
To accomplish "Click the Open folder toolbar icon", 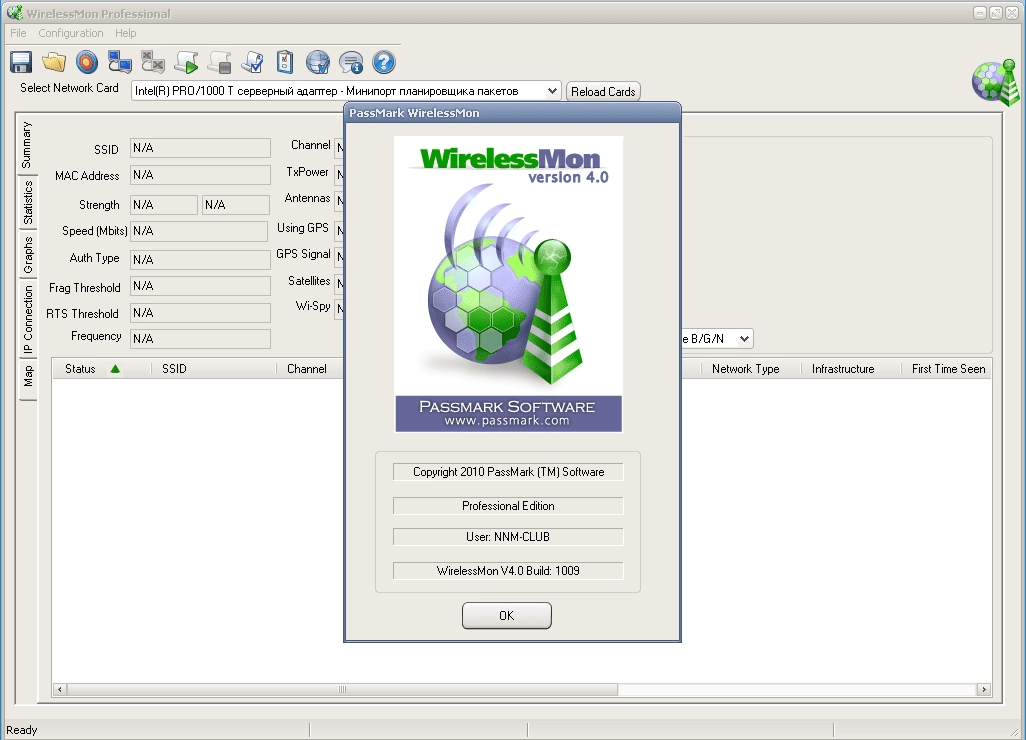I will (x=54, y=62).
